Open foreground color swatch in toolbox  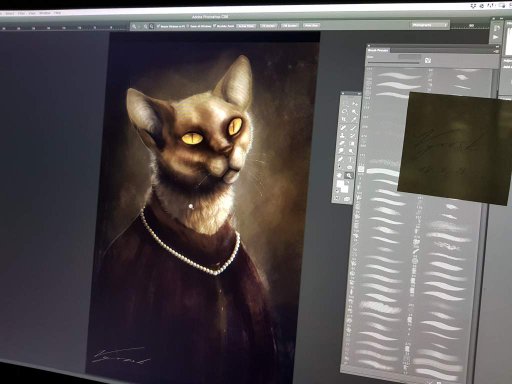[x=340, y=183]
